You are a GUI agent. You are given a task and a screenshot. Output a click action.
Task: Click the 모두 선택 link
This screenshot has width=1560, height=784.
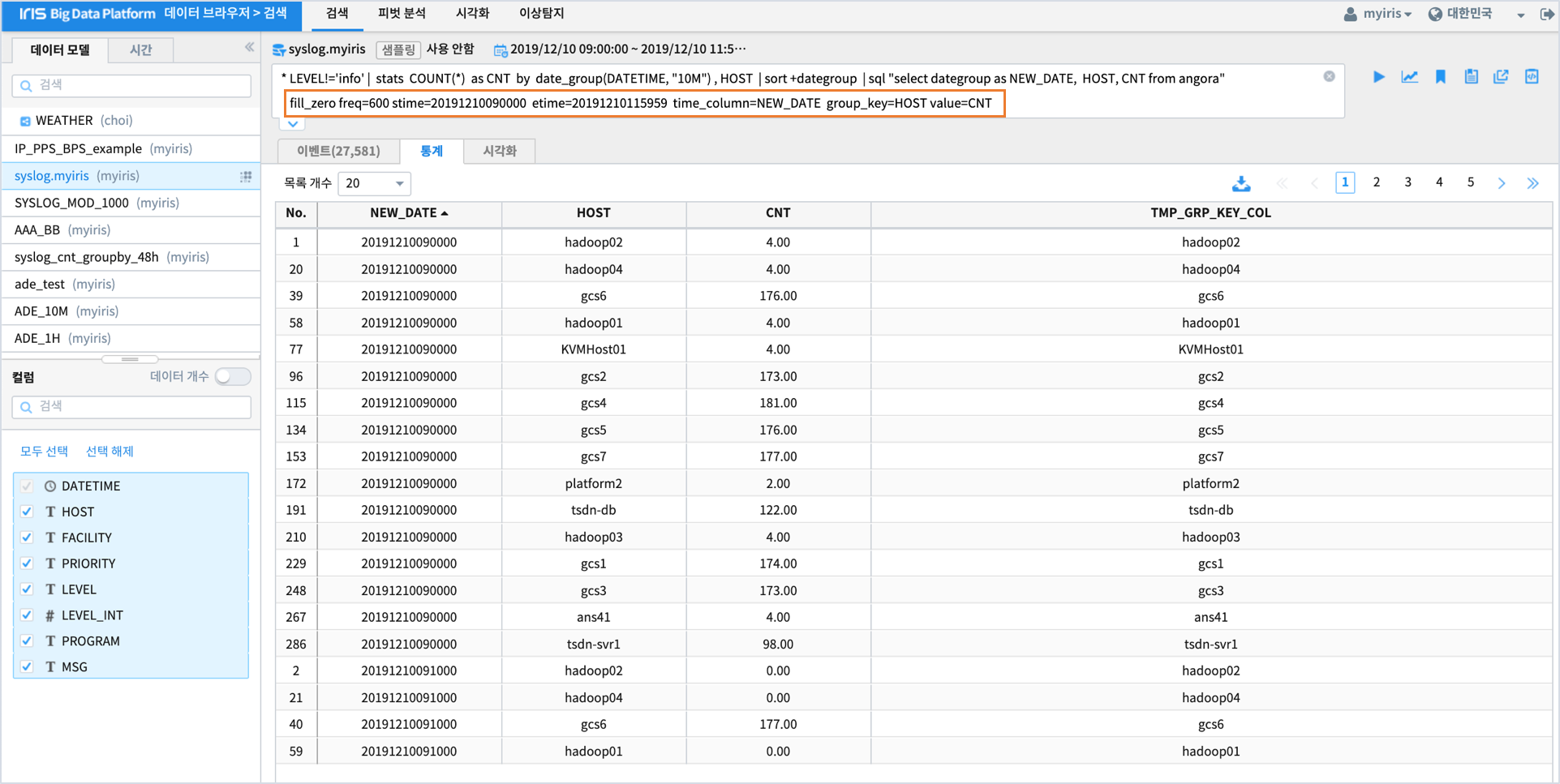44,452
